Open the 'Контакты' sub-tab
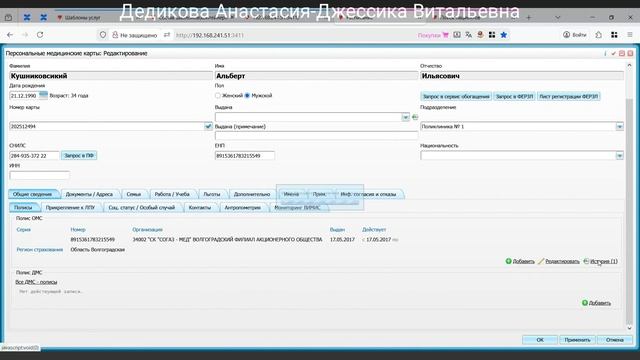640x360 pixels. pos(200,208)
